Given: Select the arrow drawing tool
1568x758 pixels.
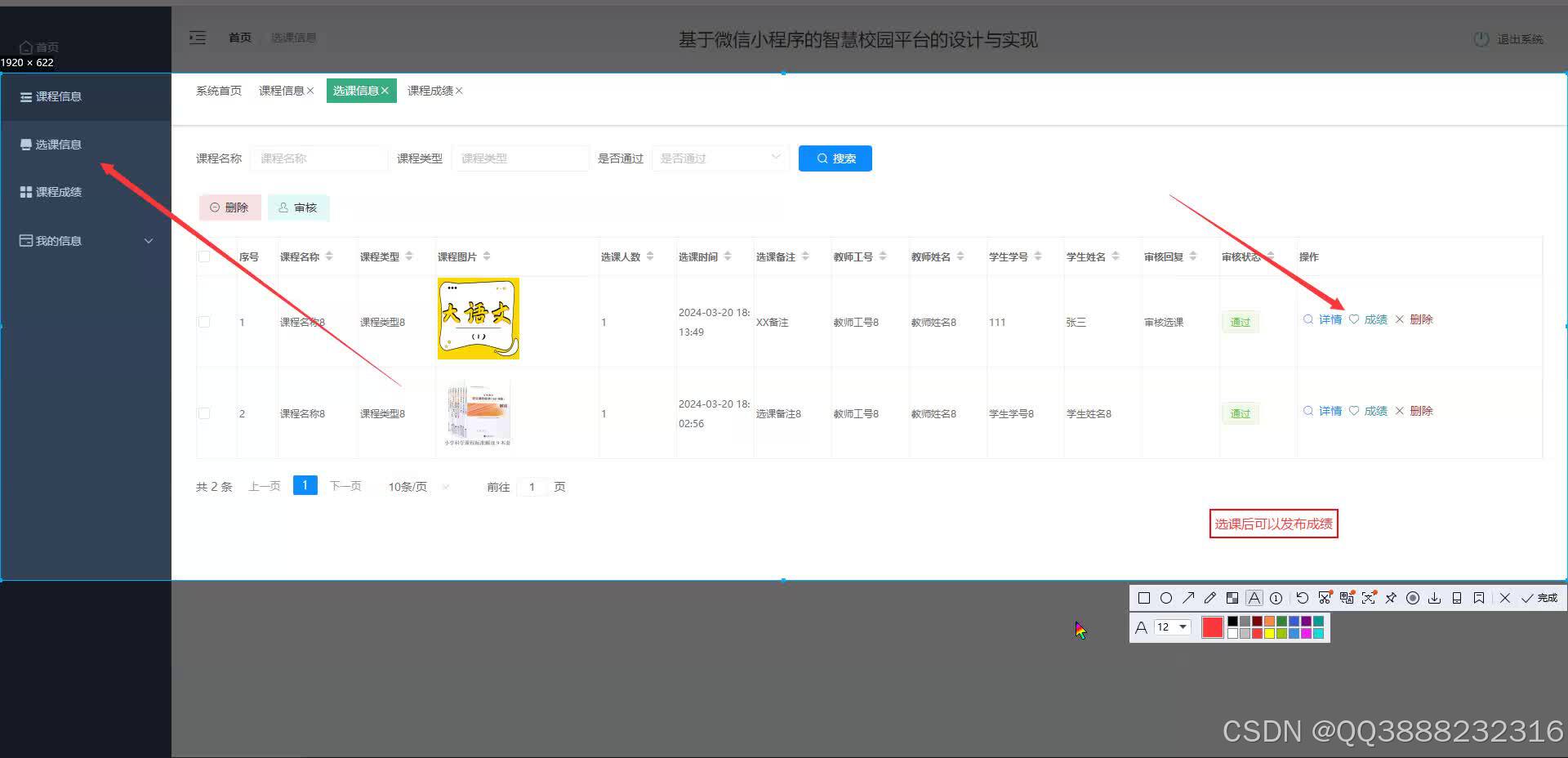Looking at the screenshot, I should [x=1189, y=598].
